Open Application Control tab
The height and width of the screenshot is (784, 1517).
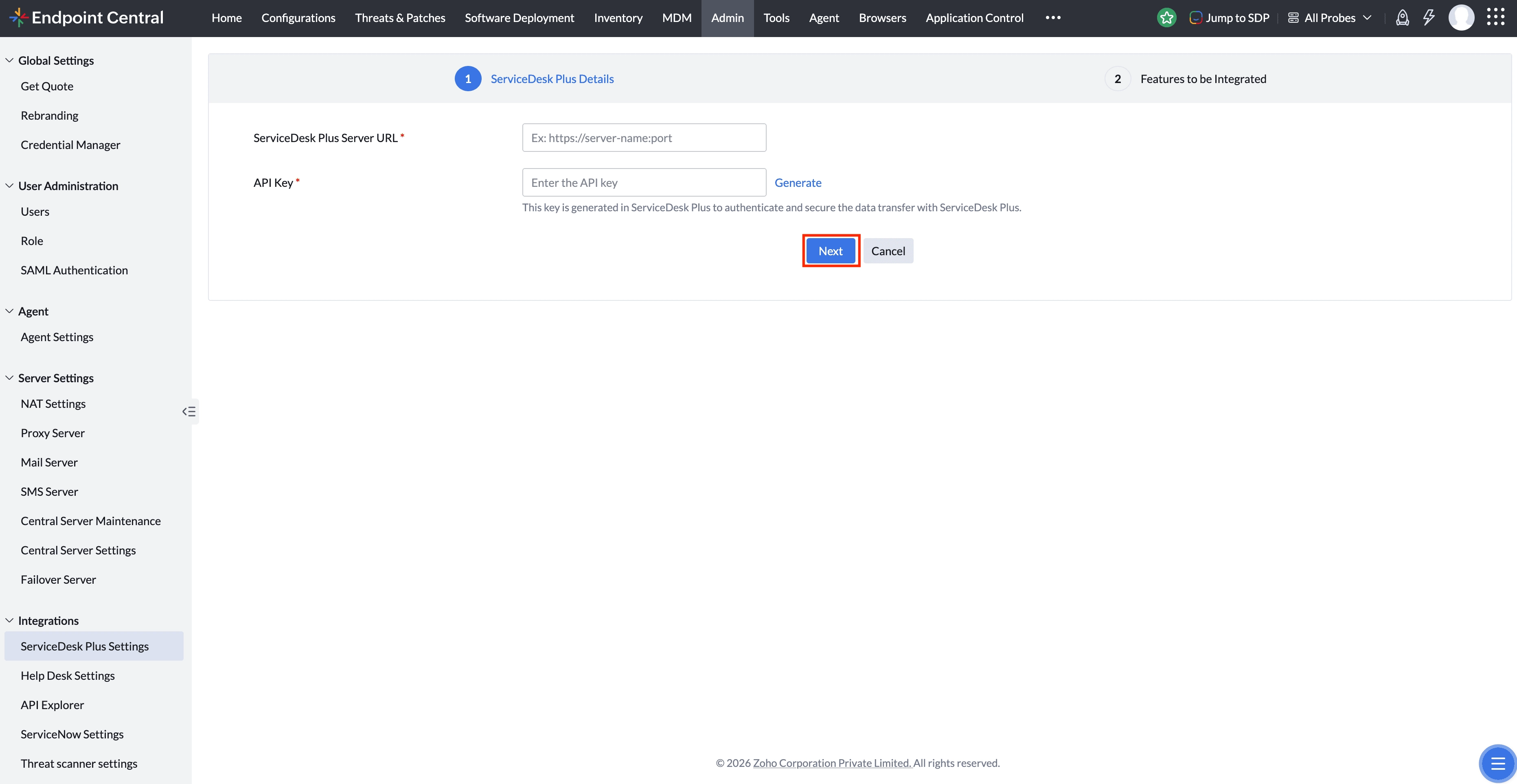point(975,18)
